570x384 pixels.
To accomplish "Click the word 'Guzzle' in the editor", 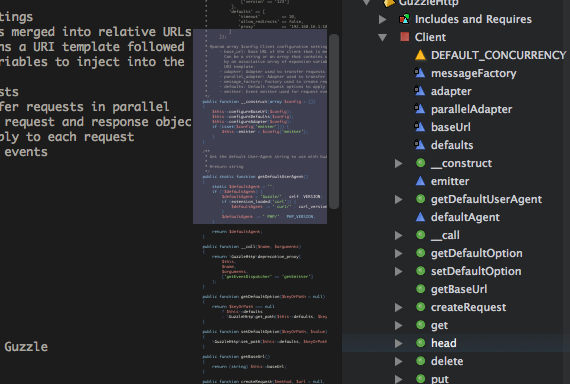I will 26,347.
